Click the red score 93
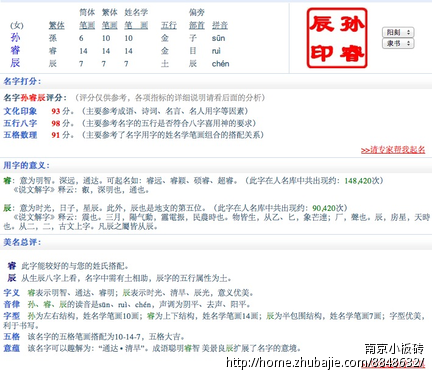 click(x=56, y=111)
